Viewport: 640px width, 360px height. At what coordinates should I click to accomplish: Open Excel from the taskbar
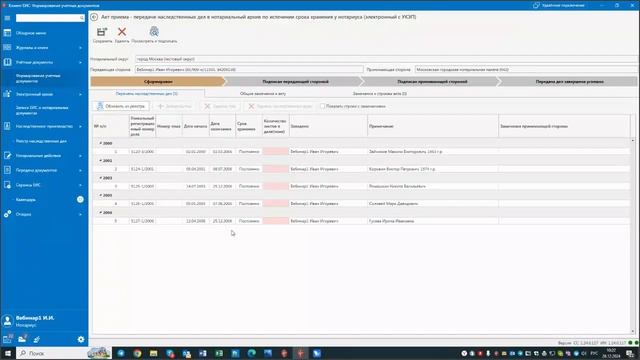coord(219,353)
